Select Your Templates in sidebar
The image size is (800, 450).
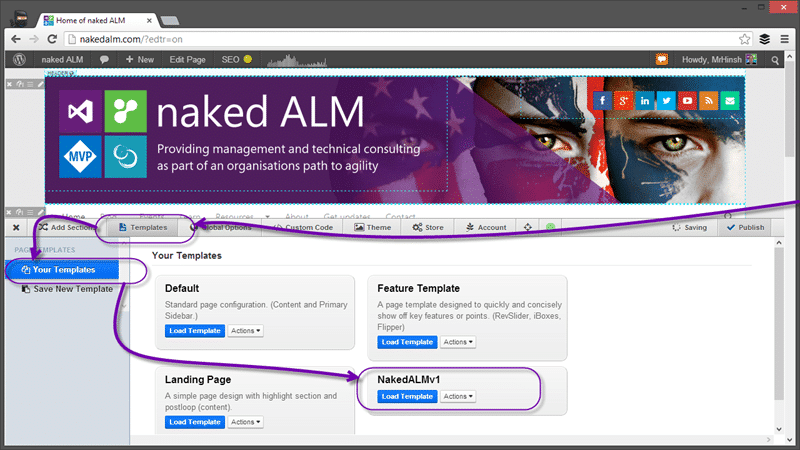62,269
